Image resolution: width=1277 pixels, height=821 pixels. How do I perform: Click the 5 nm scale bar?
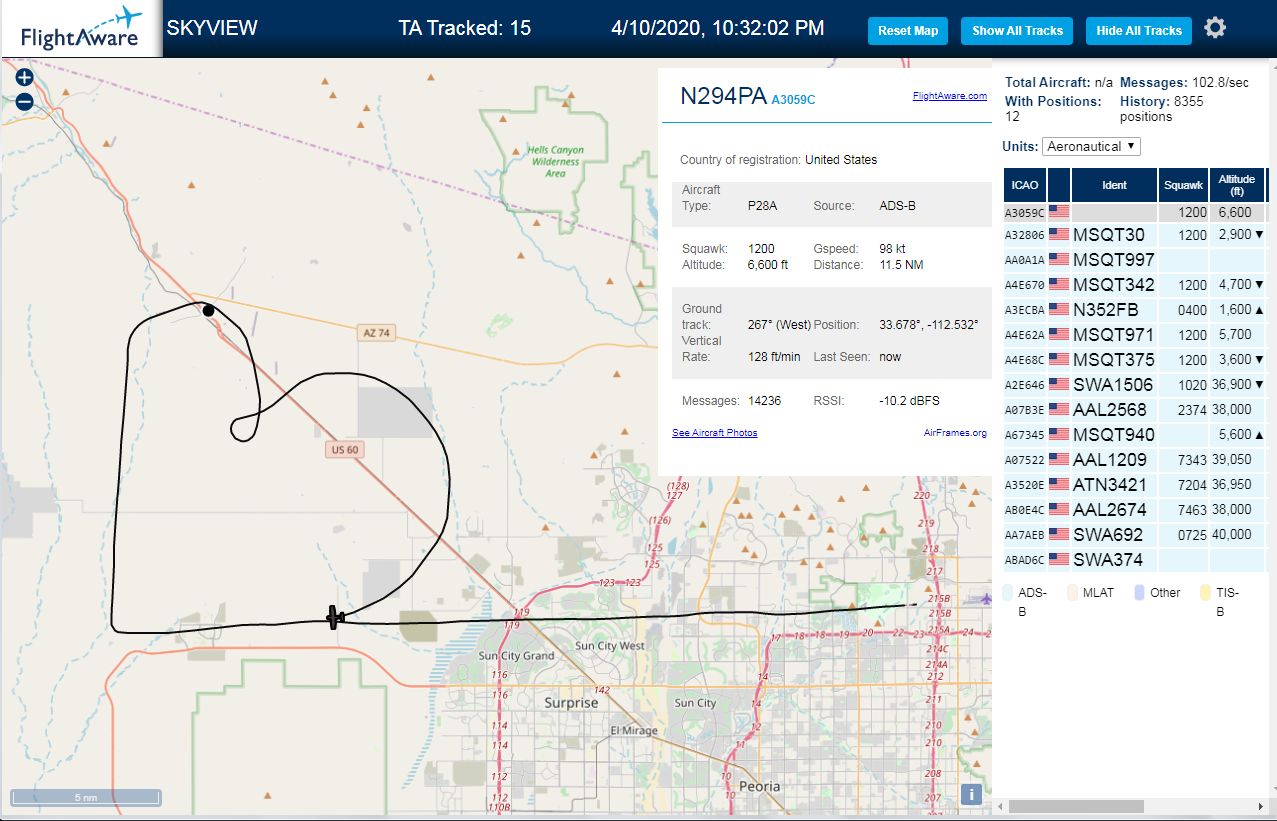point(86,797)
